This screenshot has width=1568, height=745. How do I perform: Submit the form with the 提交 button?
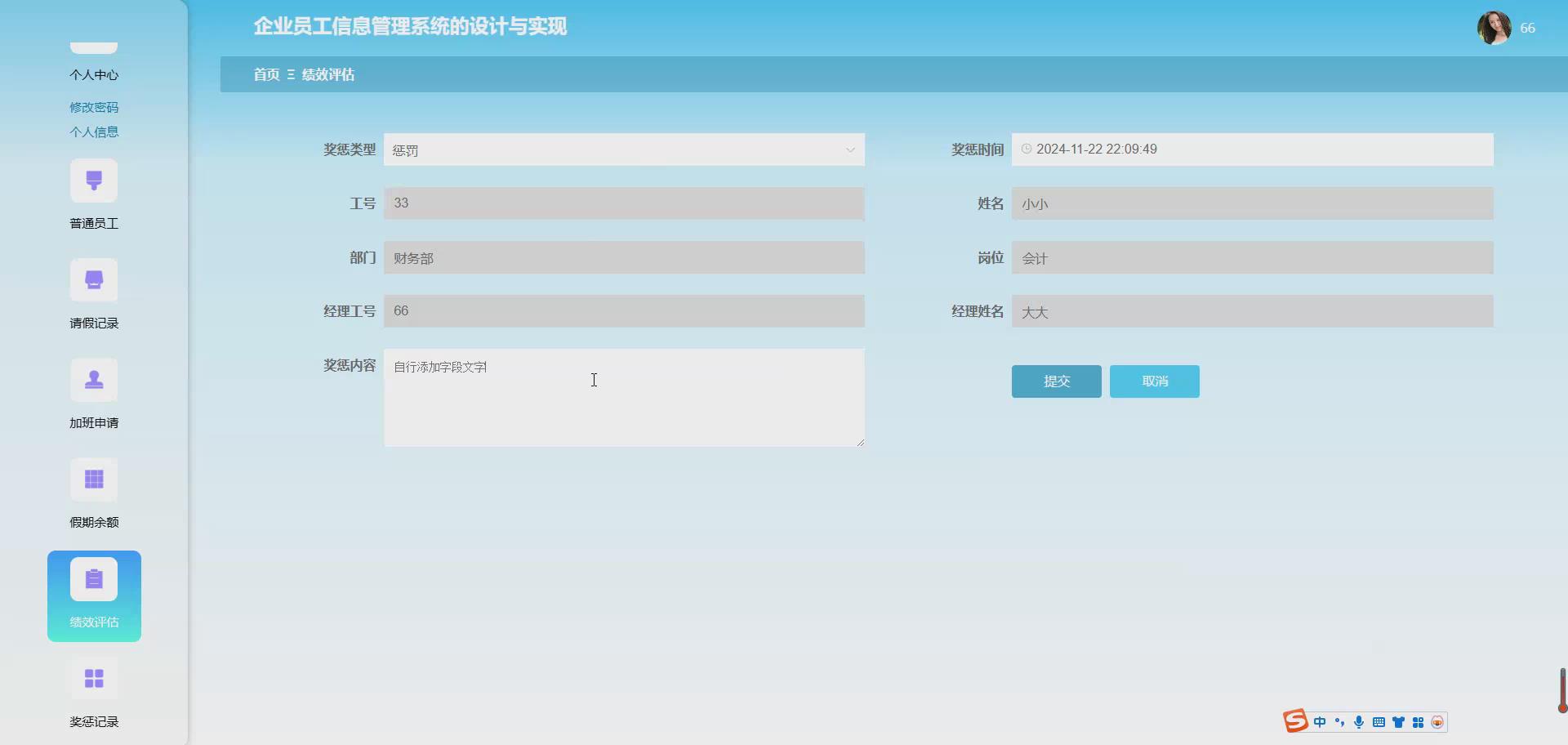coord(1055,381)
